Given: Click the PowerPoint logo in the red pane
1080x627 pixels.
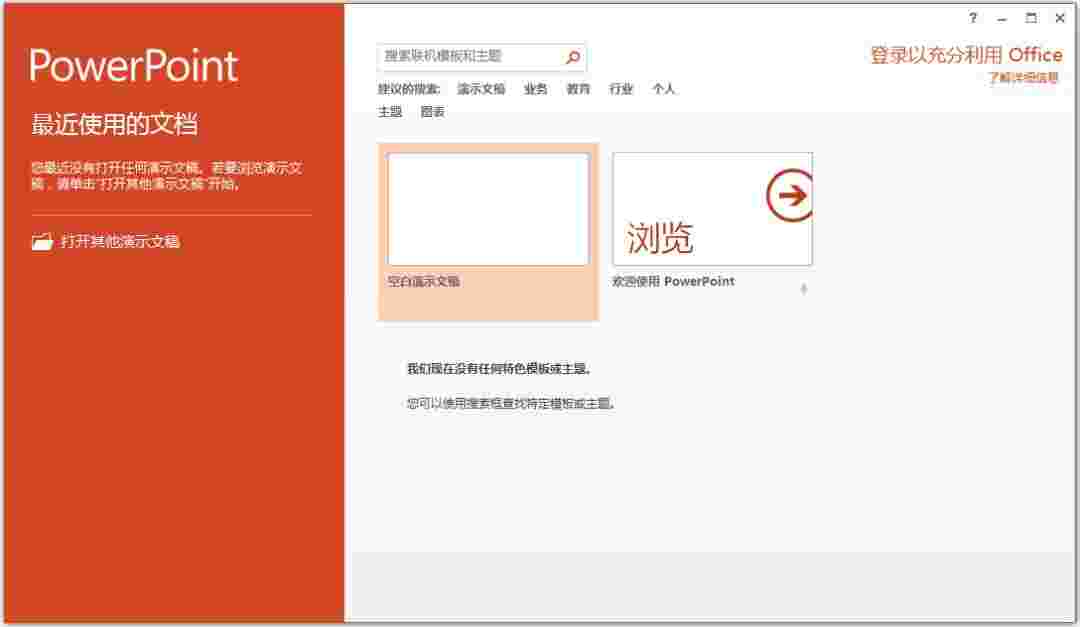Looking at the screenshot, I should pos(133,65).
